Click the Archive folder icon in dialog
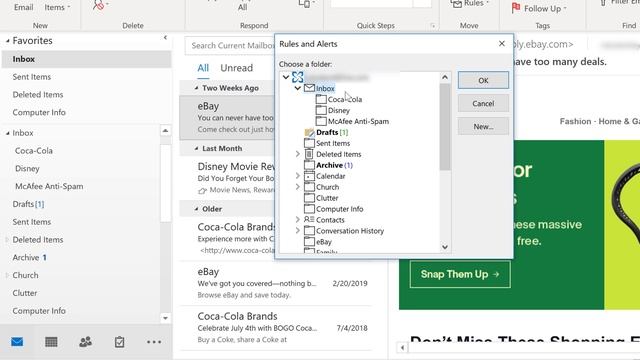The image size is (640, 360). pos(309,165)
